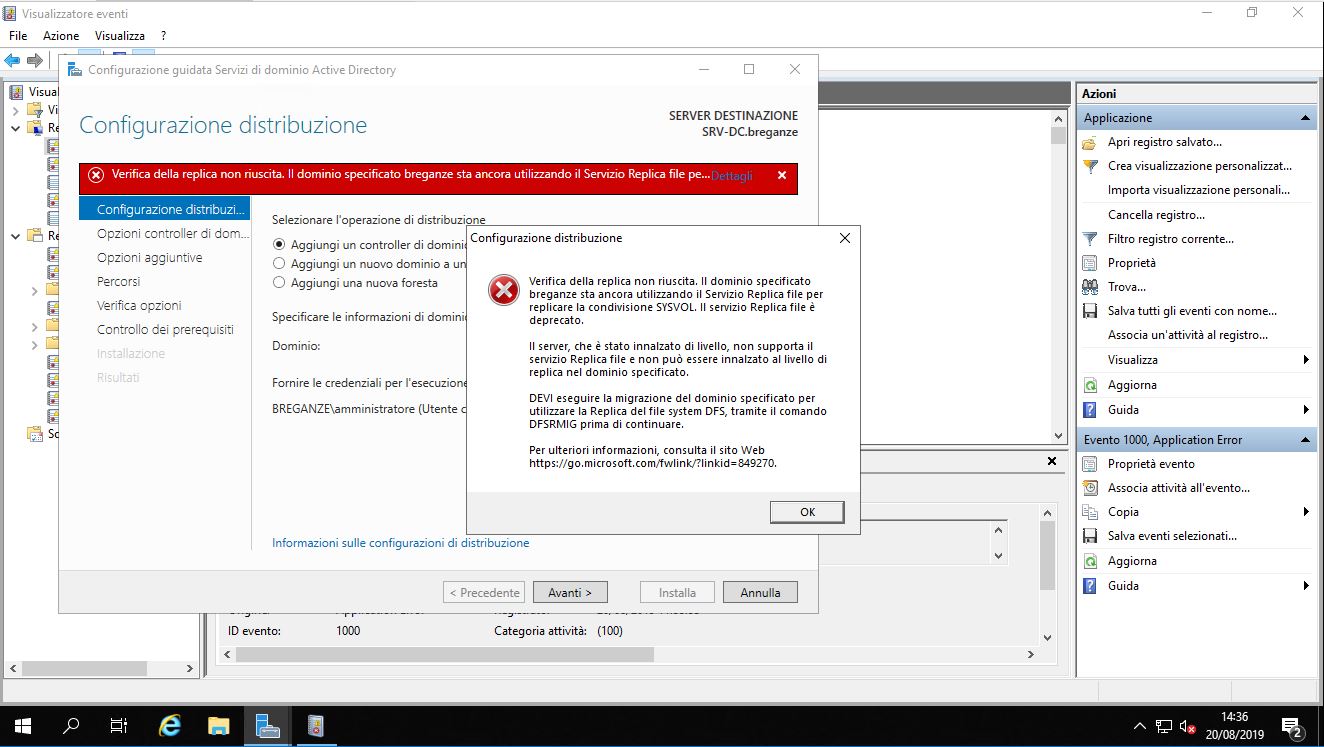The width and height of the screenshot is (1324, 747).
Task: Open Task View on taskbar
Action: (119, 726)
